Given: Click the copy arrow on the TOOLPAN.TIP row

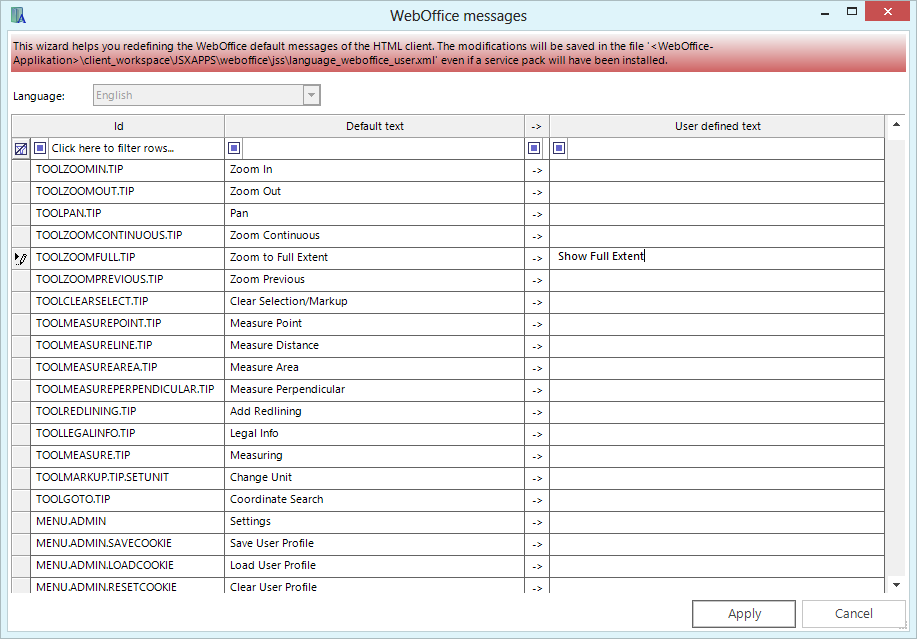Looking at the screenshot, I should tap(536, 213).
